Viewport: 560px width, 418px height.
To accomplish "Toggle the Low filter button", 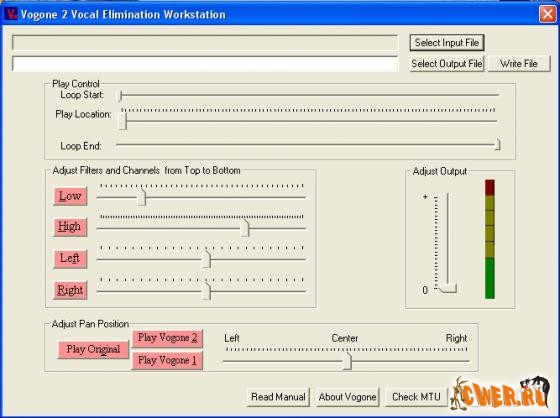I will click(x=70, y=196).
